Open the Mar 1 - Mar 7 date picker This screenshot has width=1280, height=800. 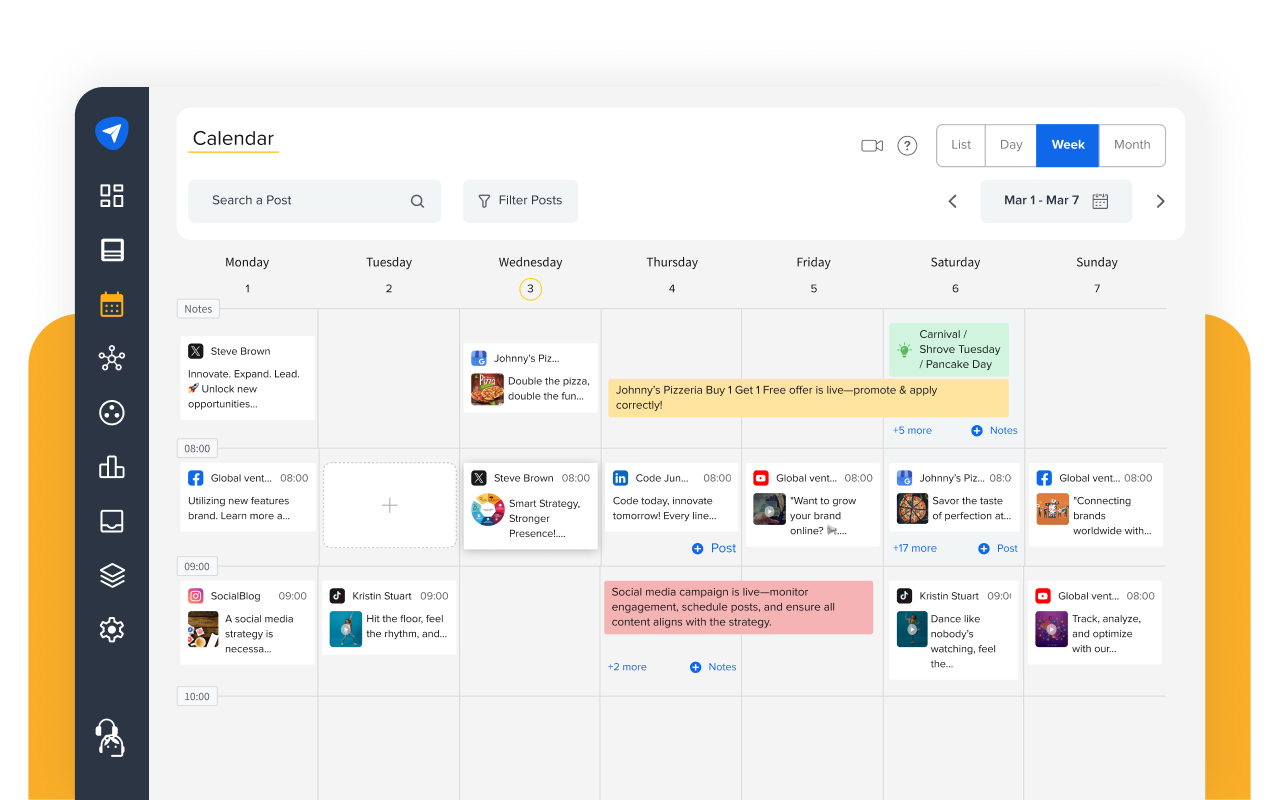[1056, 201]
